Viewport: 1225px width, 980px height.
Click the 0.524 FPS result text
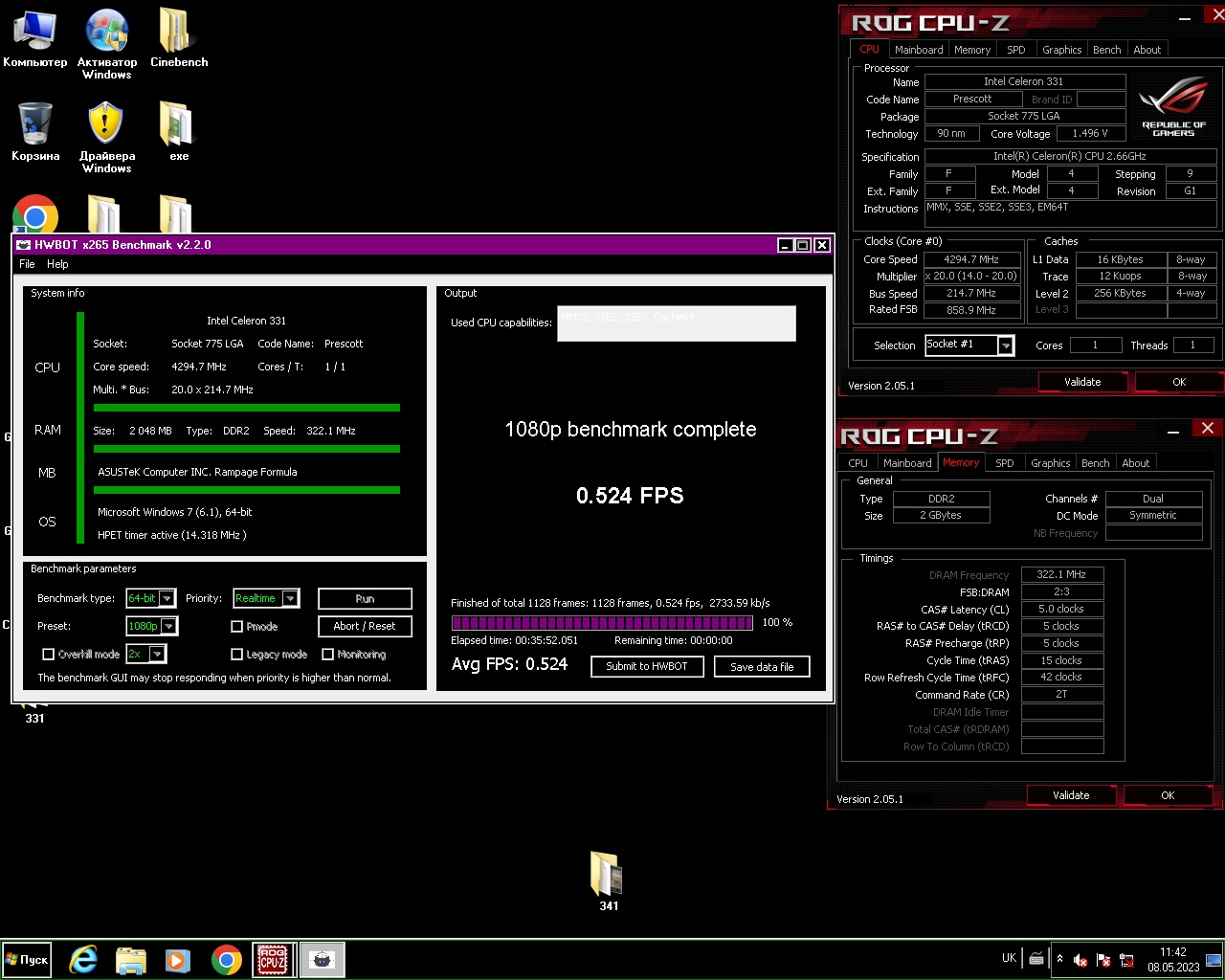click(x=630, y=496)
